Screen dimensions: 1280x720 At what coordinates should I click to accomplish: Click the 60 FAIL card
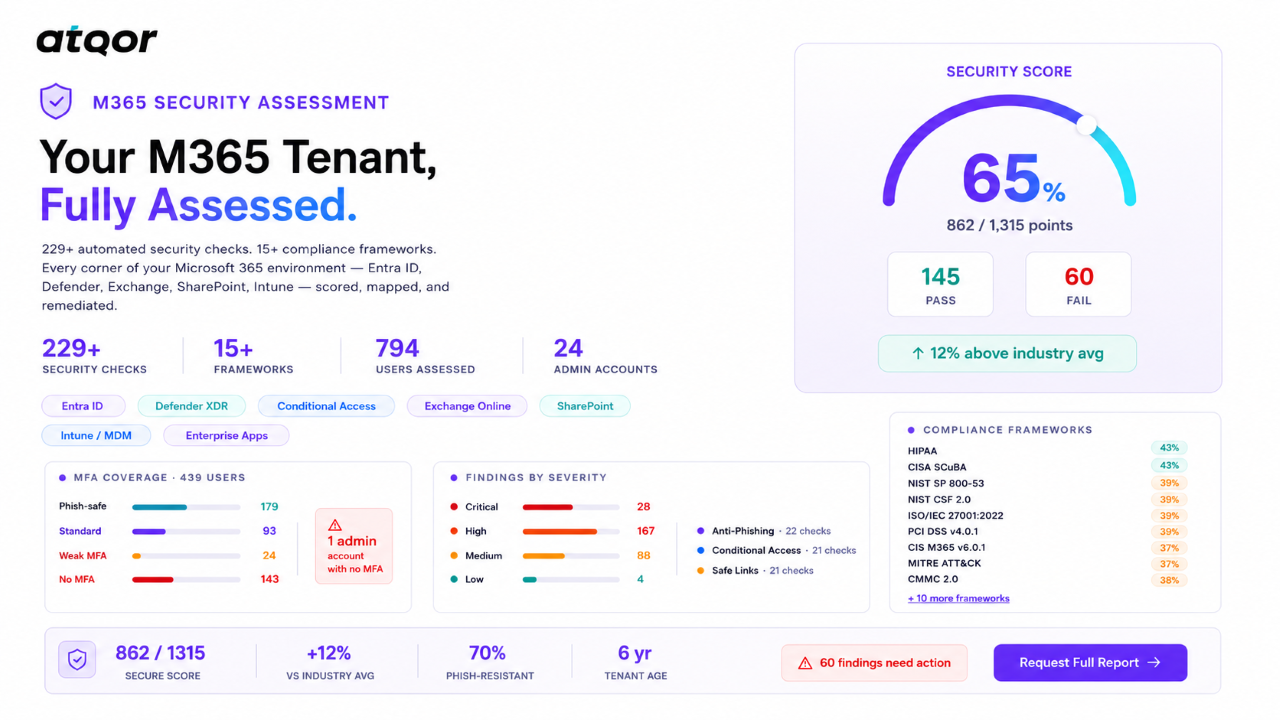coord(1078,284)
